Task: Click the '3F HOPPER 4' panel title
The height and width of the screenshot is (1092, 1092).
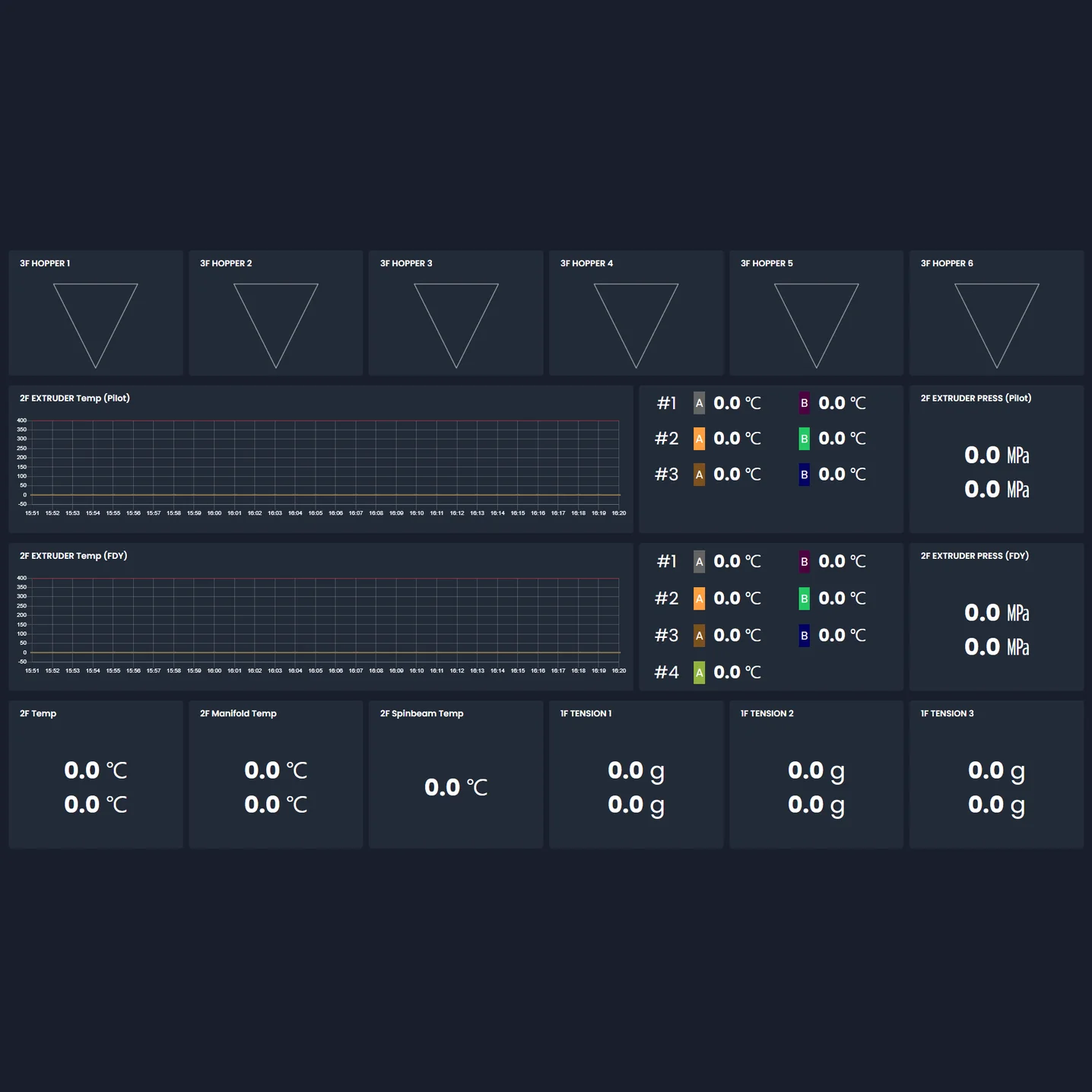Action: point(586,263)
